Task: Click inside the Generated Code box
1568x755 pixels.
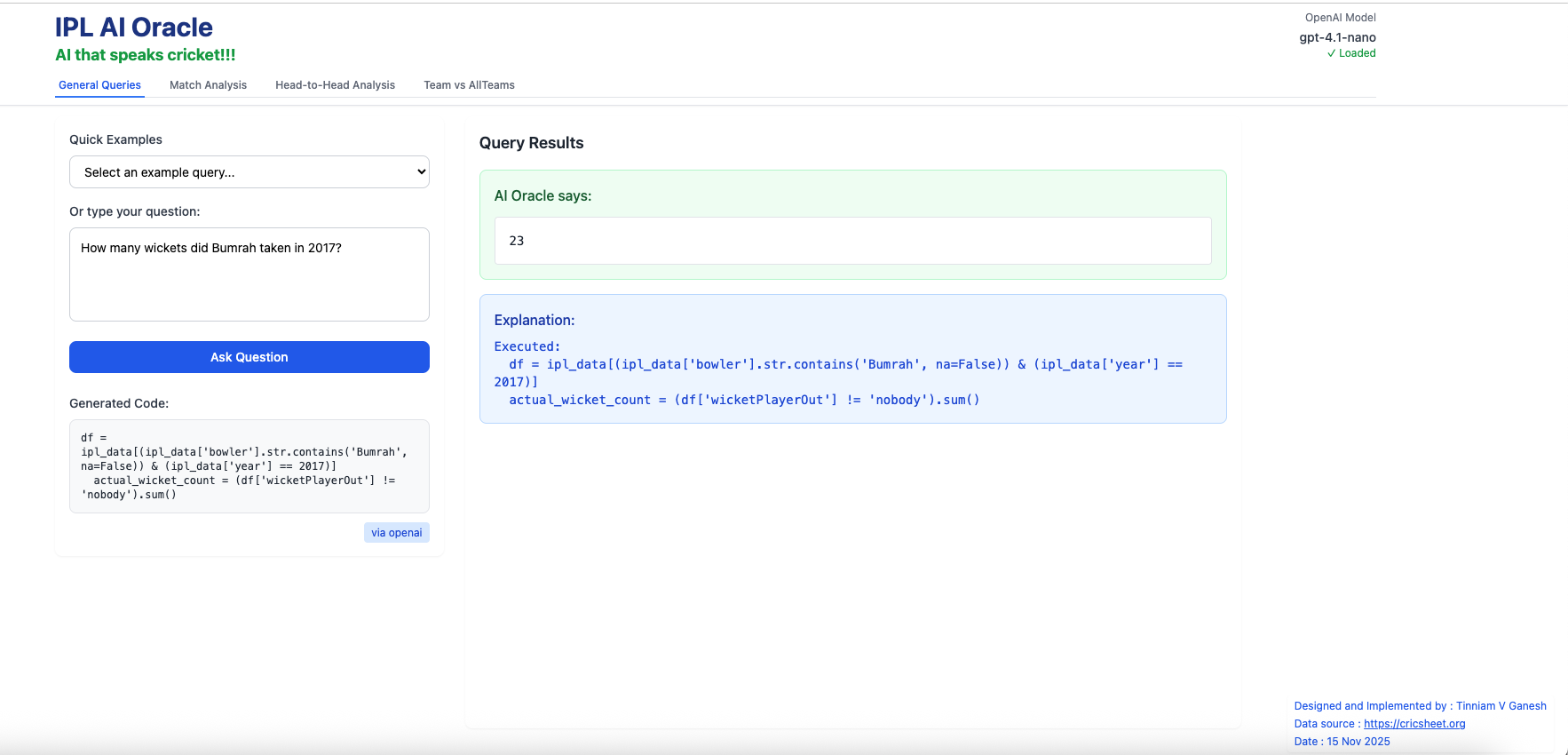Action: coord(249,466)
